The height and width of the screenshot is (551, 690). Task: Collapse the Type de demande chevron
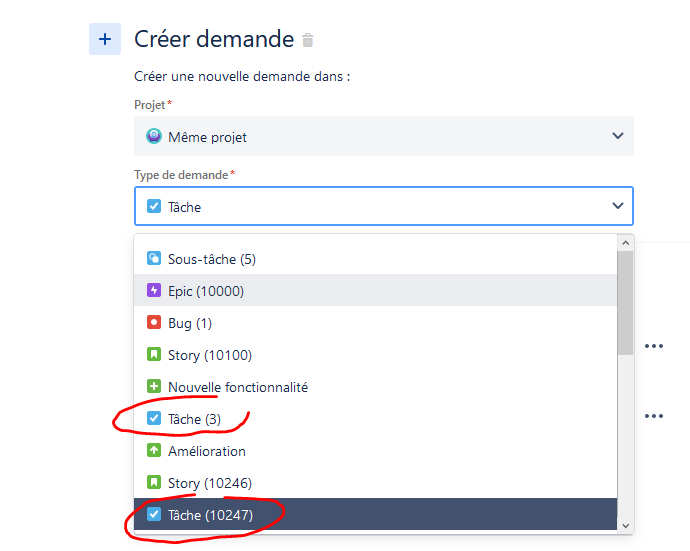[618, 206]
